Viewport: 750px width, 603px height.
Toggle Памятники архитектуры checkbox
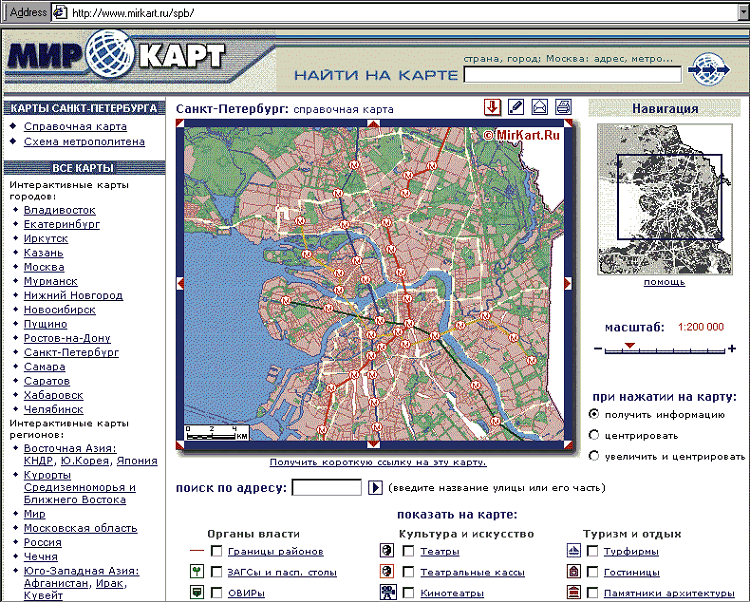[x=592, y=592]
